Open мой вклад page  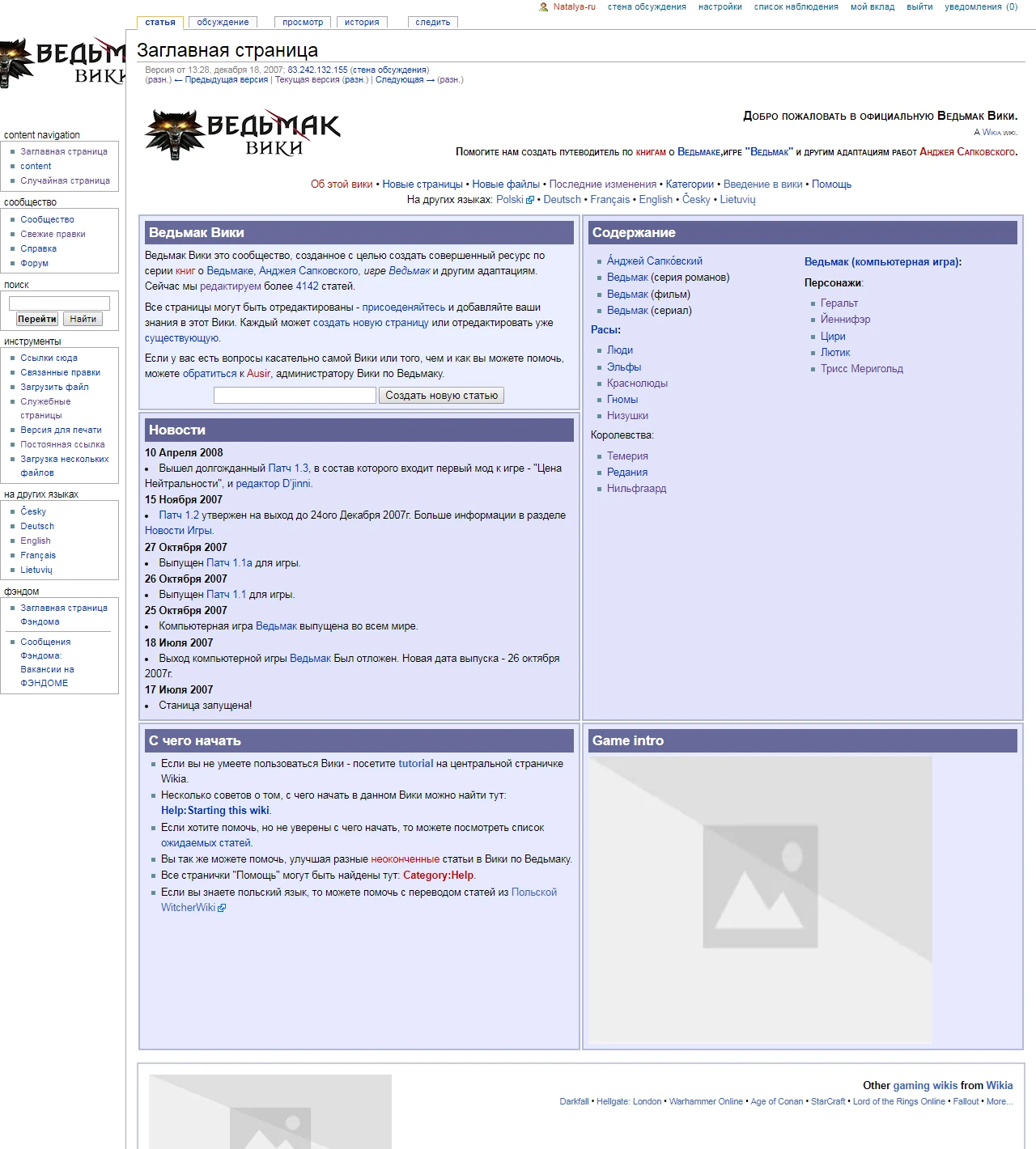coord(873,6)
